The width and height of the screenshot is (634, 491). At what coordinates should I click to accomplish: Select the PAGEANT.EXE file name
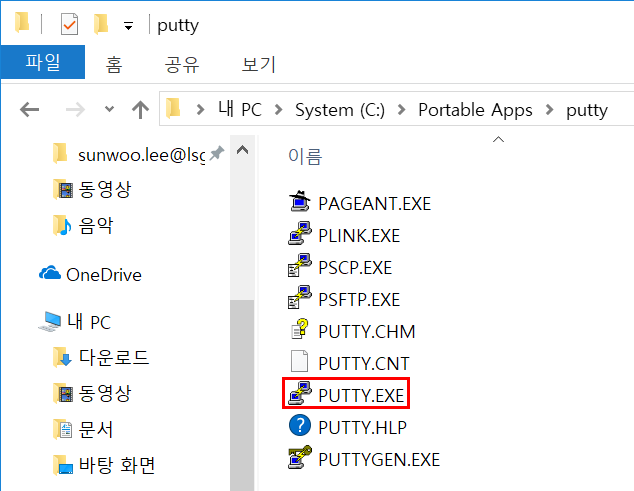pyautogui.click(x=374, y=203)
